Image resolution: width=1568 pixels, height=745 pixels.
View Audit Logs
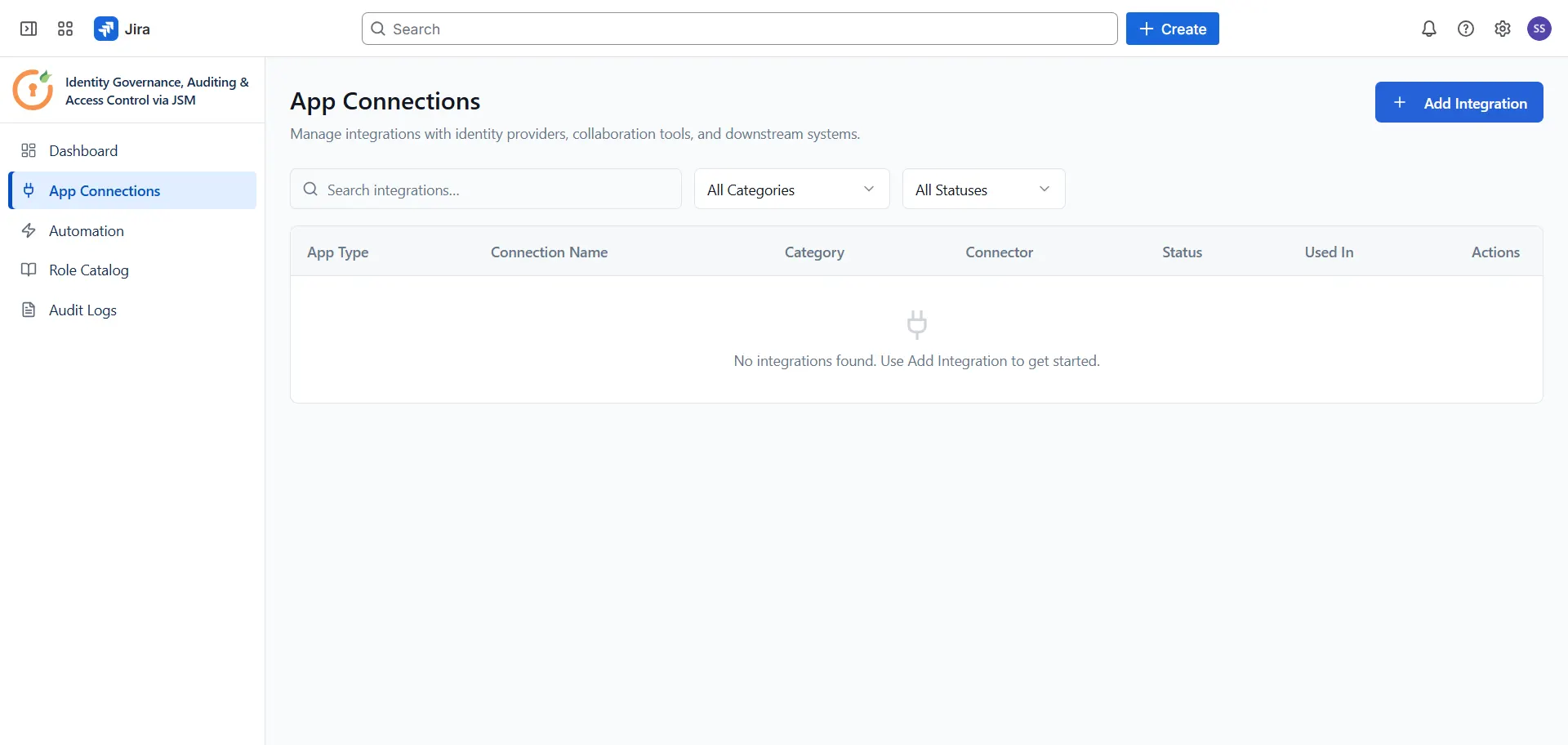[x=132, y=310]
